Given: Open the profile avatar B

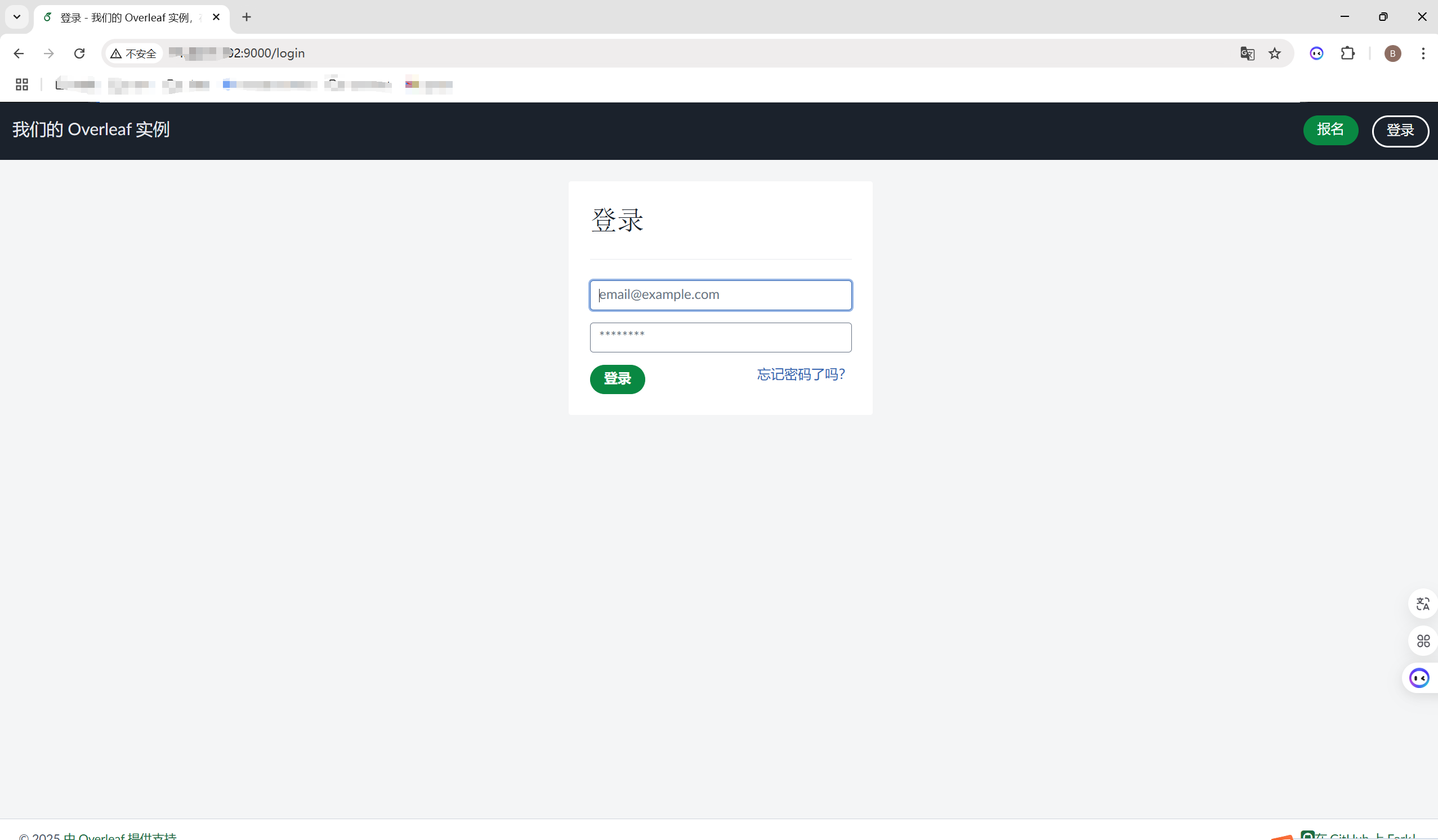Looking at the screenshot, I should click(1393, 53).
